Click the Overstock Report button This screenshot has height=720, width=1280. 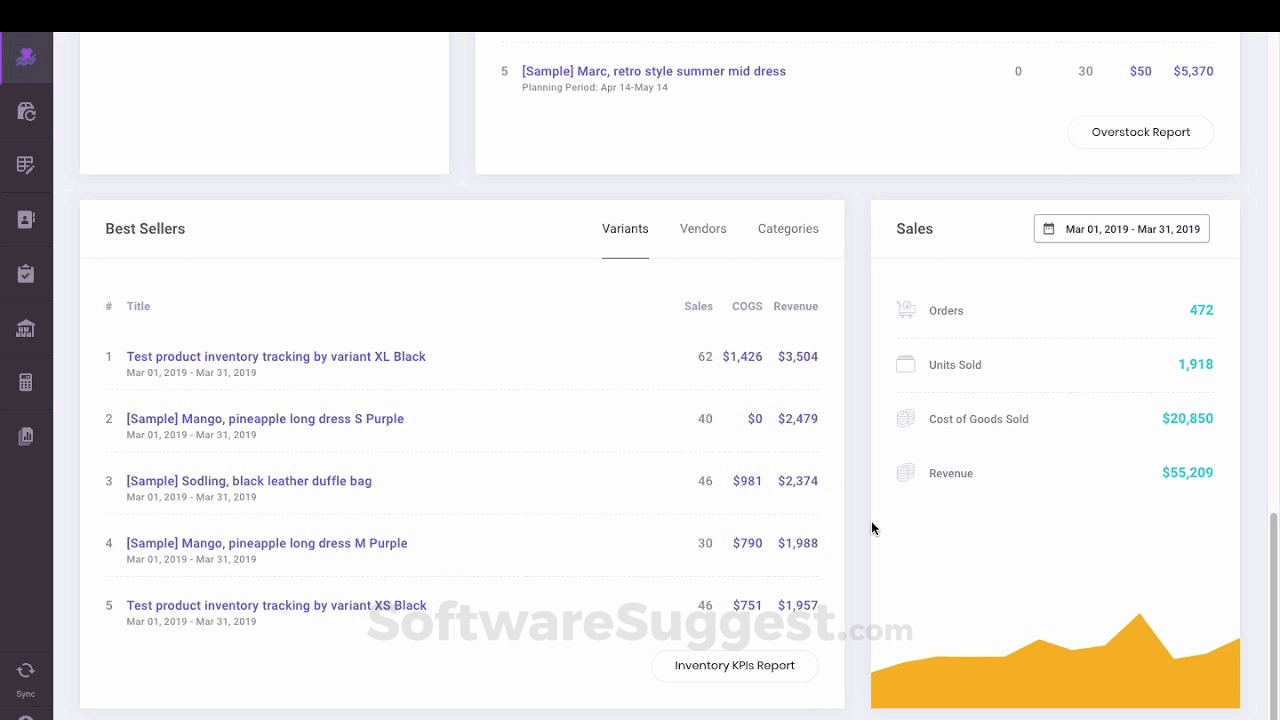point(1140,132)
